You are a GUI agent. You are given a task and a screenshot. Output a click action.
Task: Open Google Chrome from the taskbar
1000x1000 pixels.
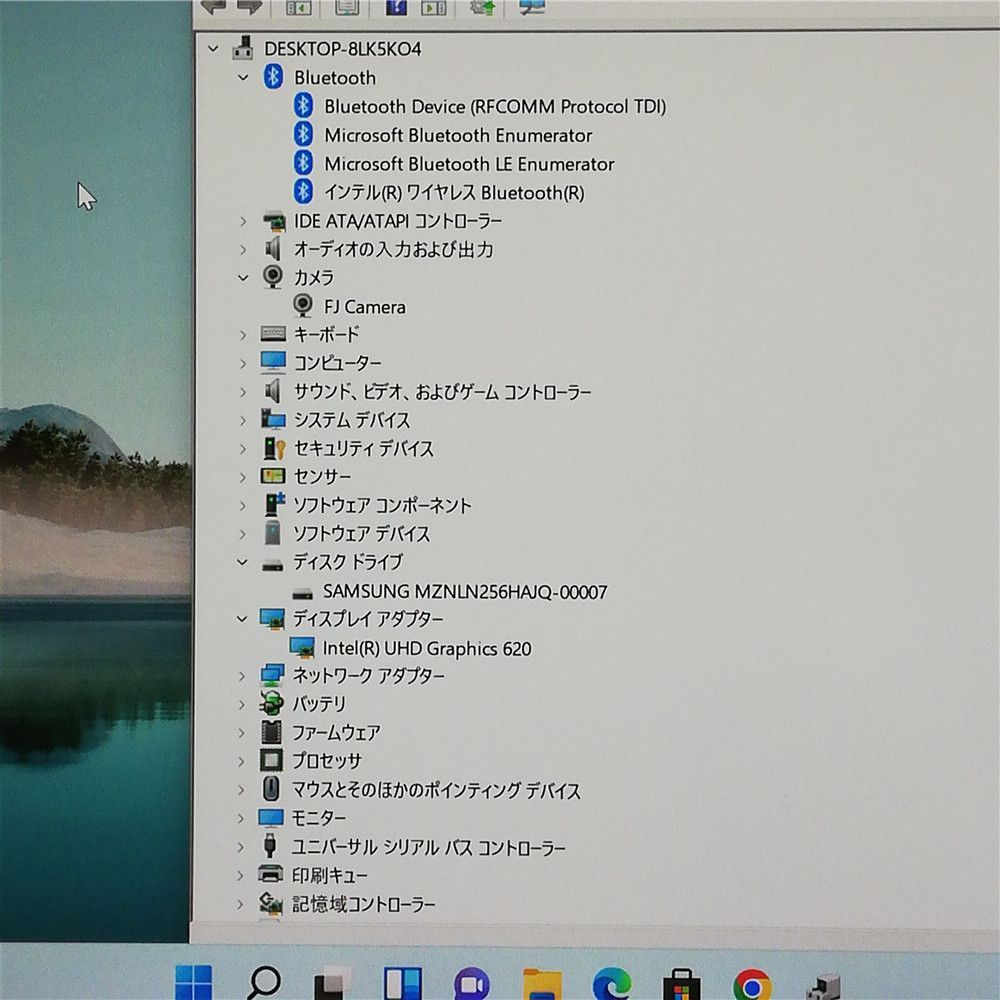[x=751, y=984]
